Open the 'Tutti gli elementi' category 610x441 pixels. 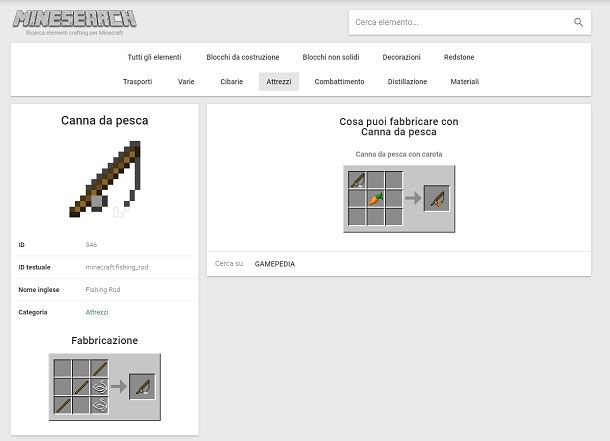click(x=154, y=57)
